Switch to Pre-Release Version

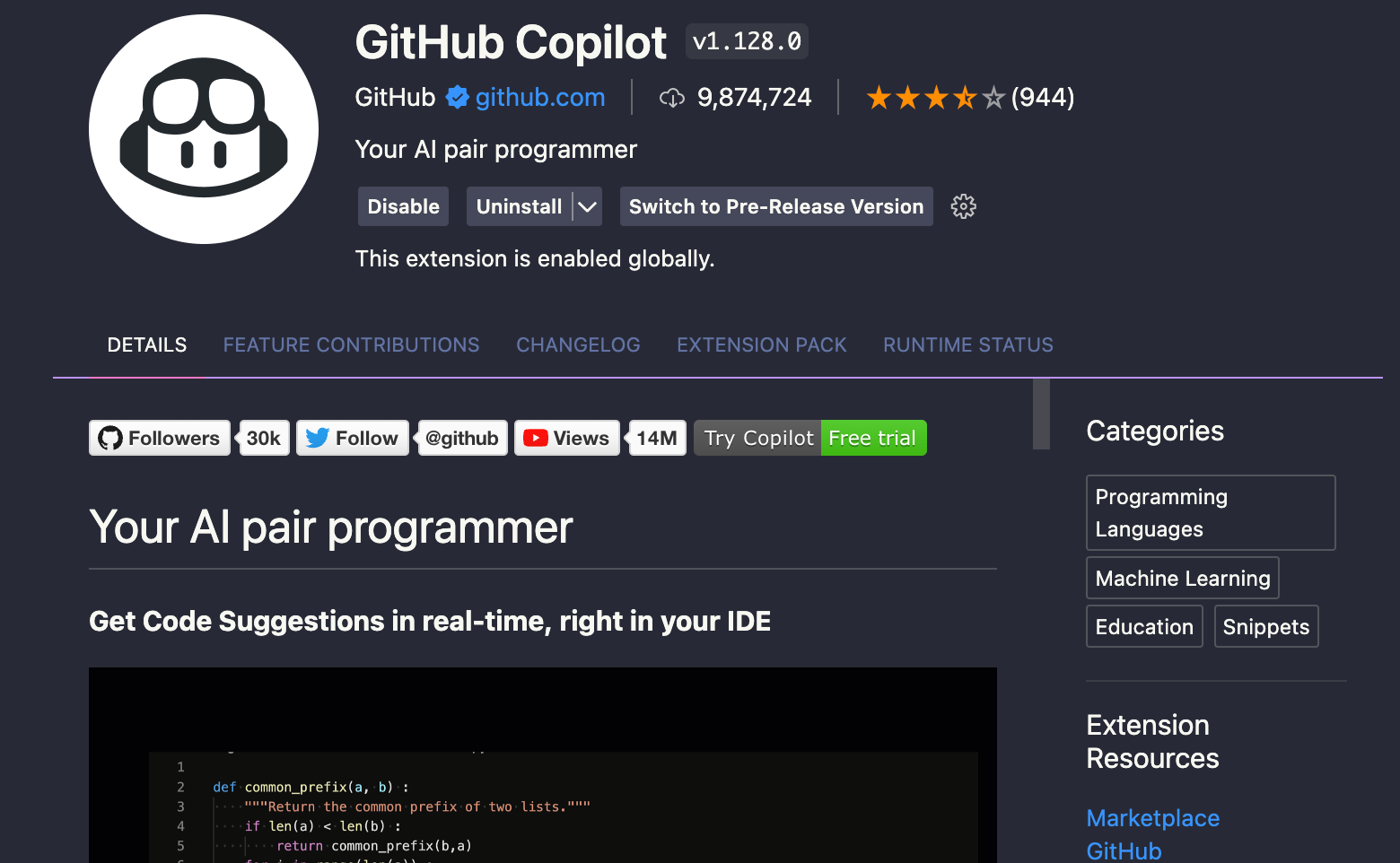click(775, 206)
